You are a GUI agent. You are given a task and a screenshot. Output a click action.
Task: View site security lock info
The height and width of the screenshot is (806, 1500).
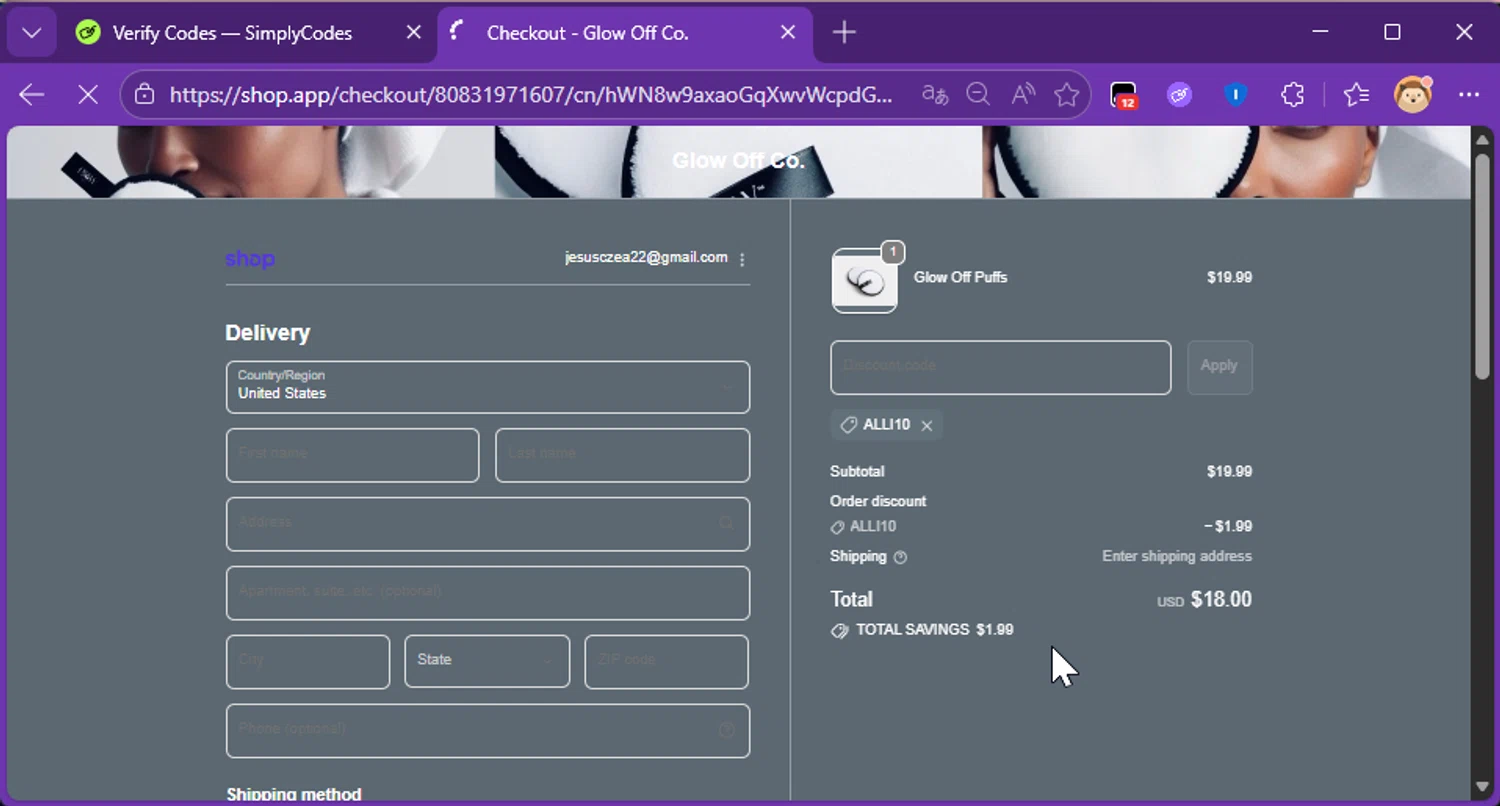tap(144, 95)
